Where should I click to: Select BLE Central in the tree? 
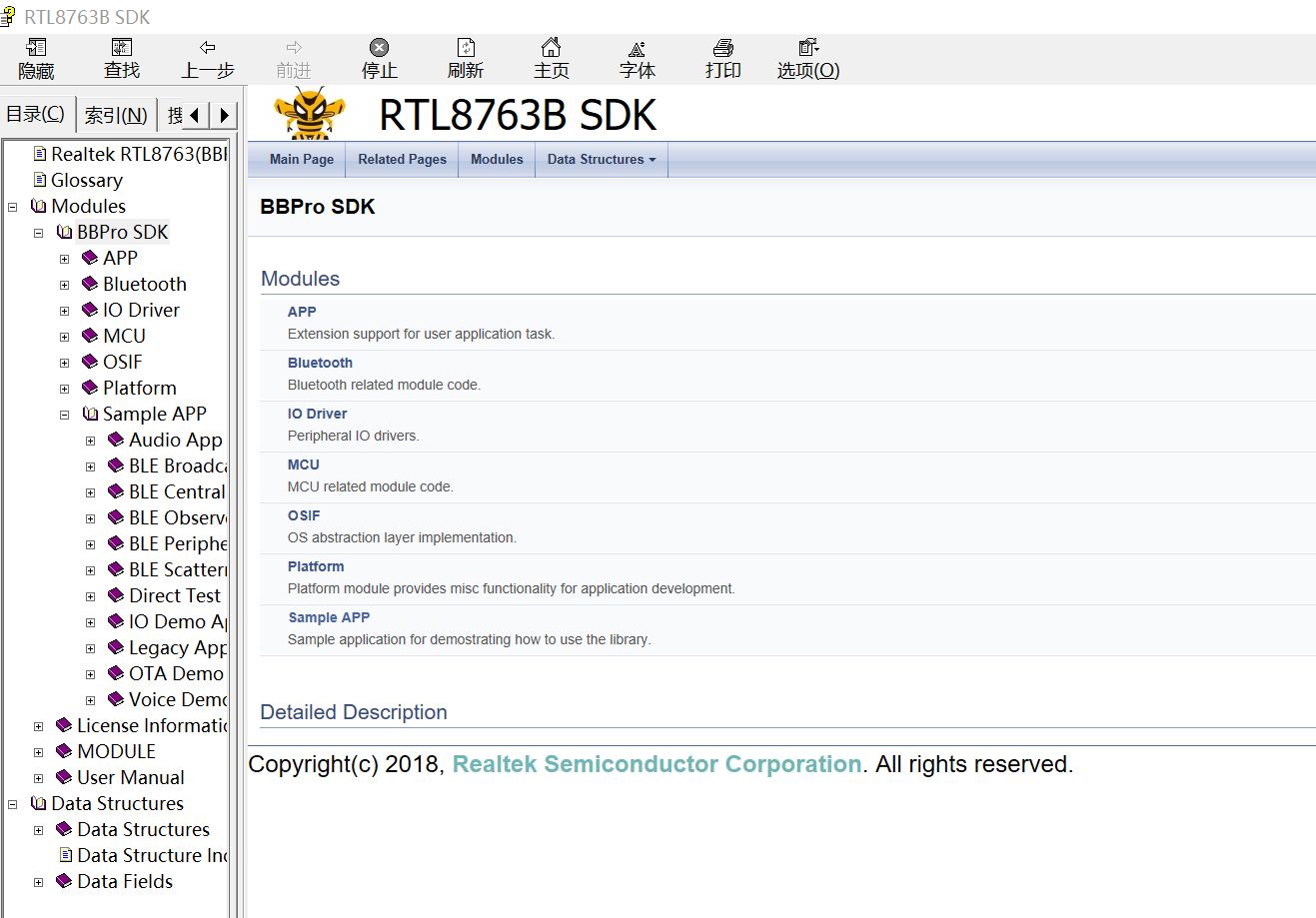177,491
